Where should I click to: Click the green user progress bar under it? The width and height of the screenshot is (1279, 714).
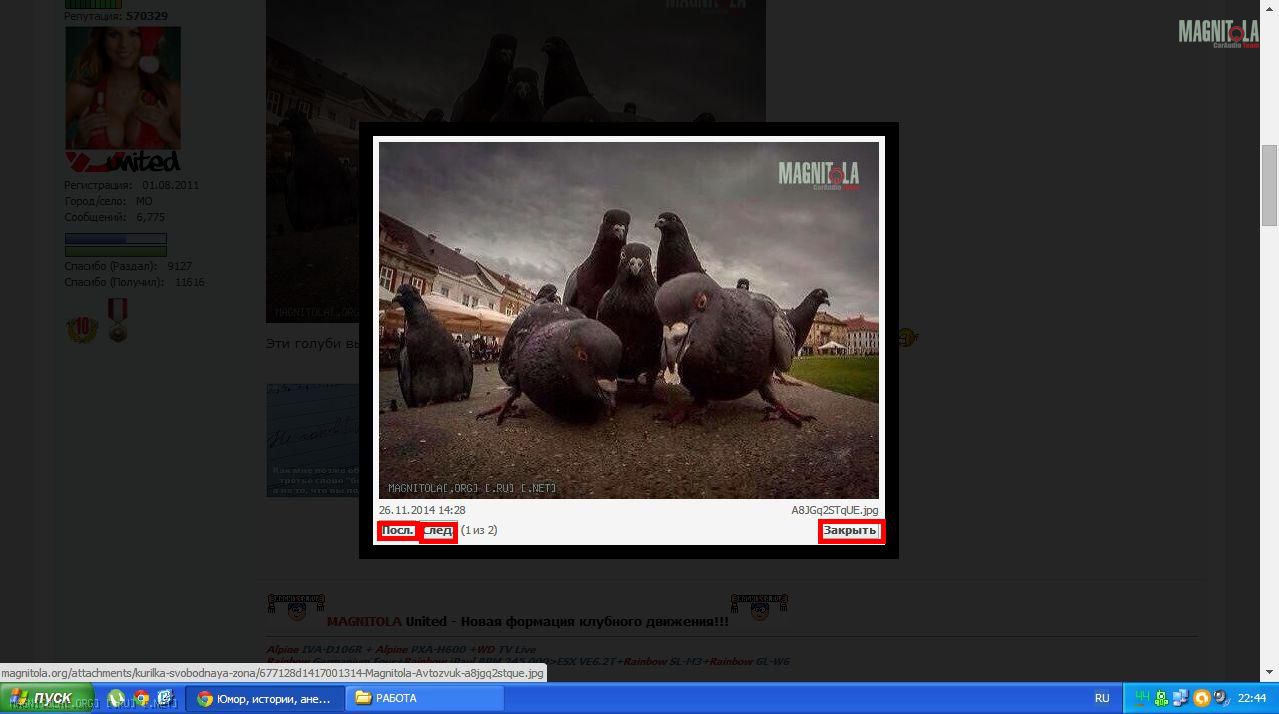(116, 251)
